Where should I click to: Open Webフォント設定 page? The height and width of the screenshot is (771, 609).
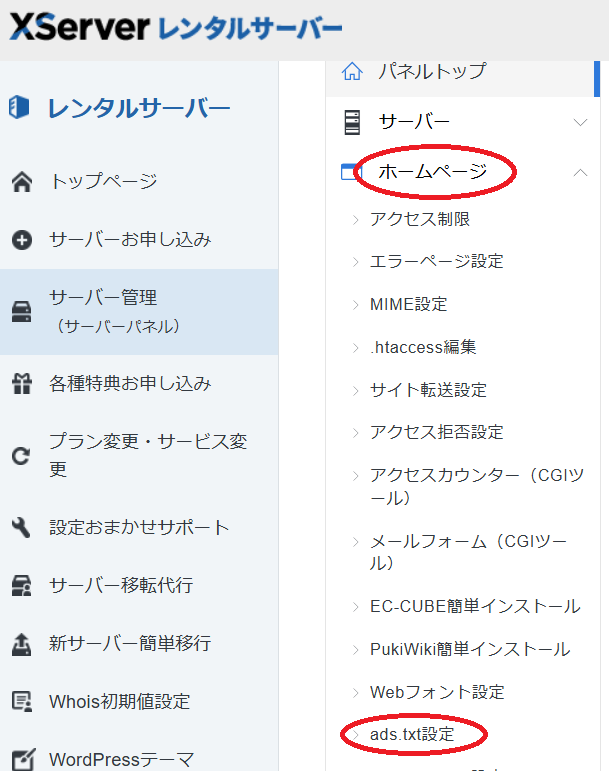436,692
